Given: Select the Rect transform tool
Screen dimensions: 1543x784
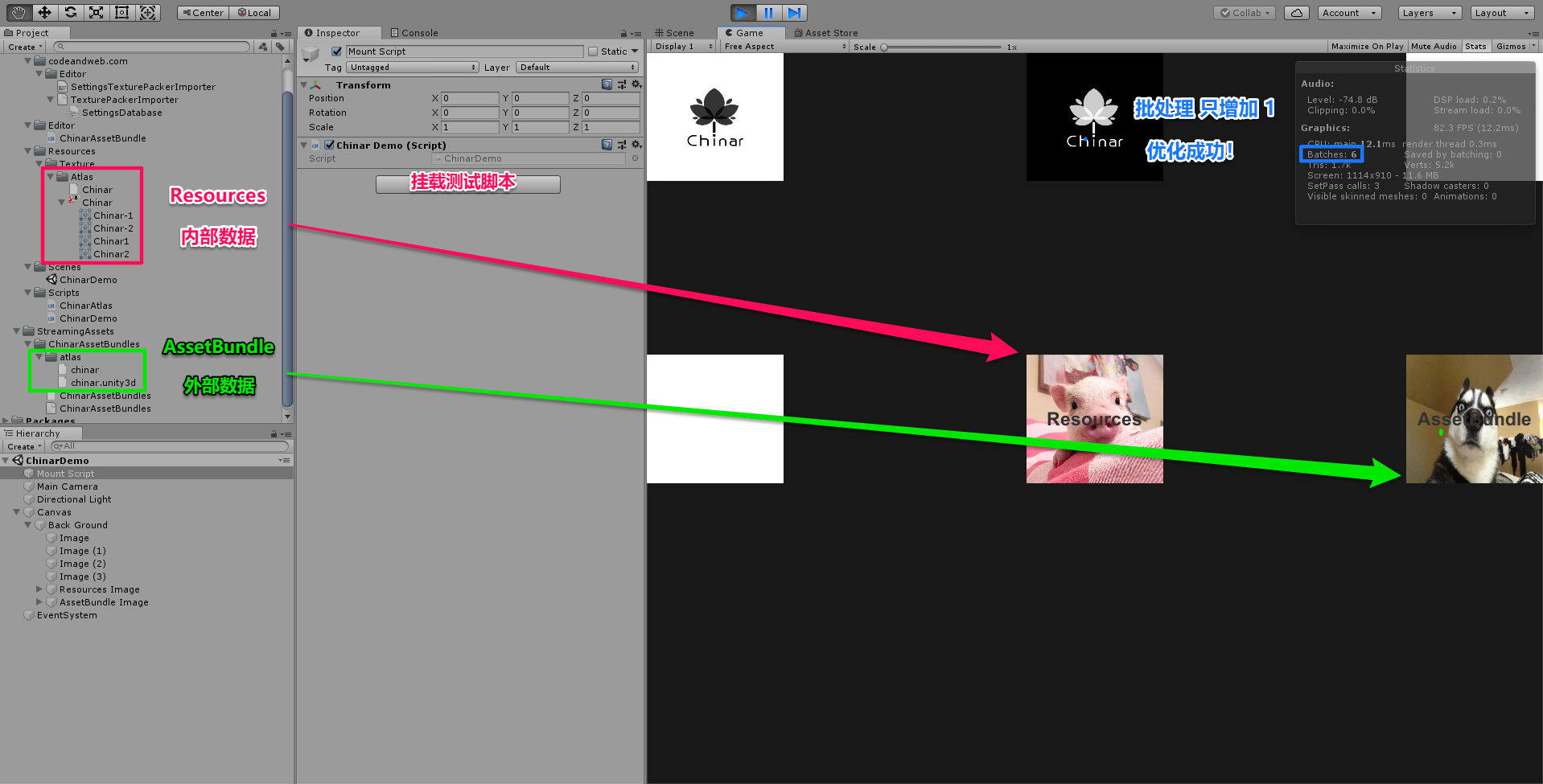Looking at the screenshot, I should [x=121, y=12].
